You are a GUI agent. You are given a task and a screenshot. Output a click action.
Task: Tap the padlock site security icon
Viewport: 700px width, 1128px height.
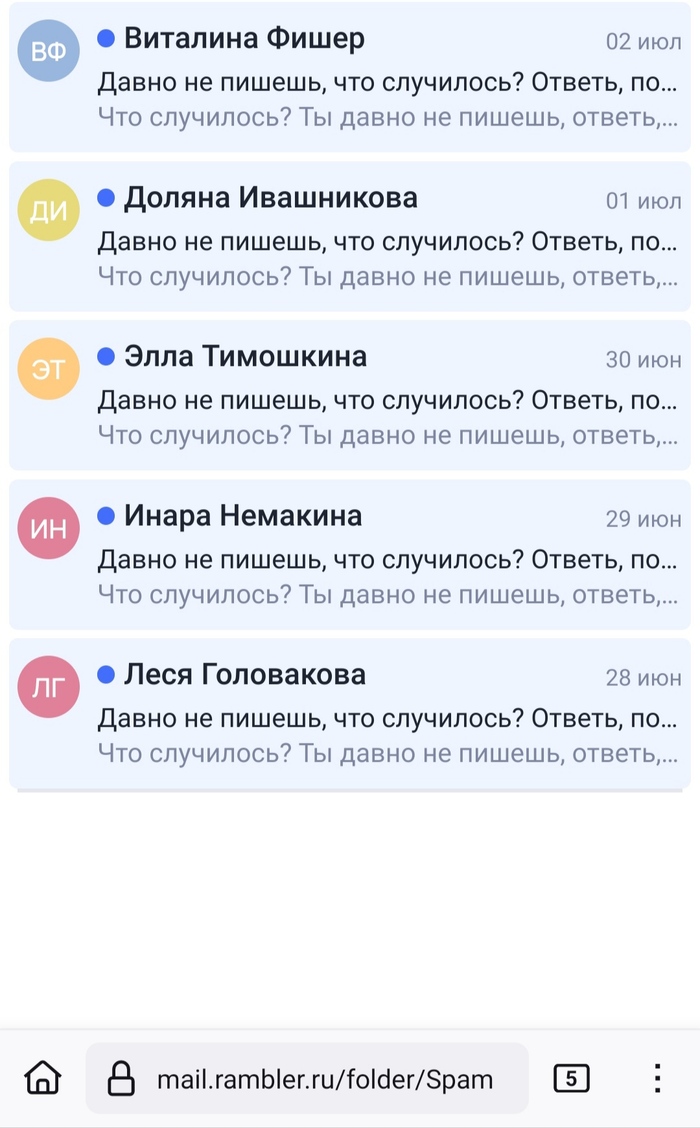121,1078
